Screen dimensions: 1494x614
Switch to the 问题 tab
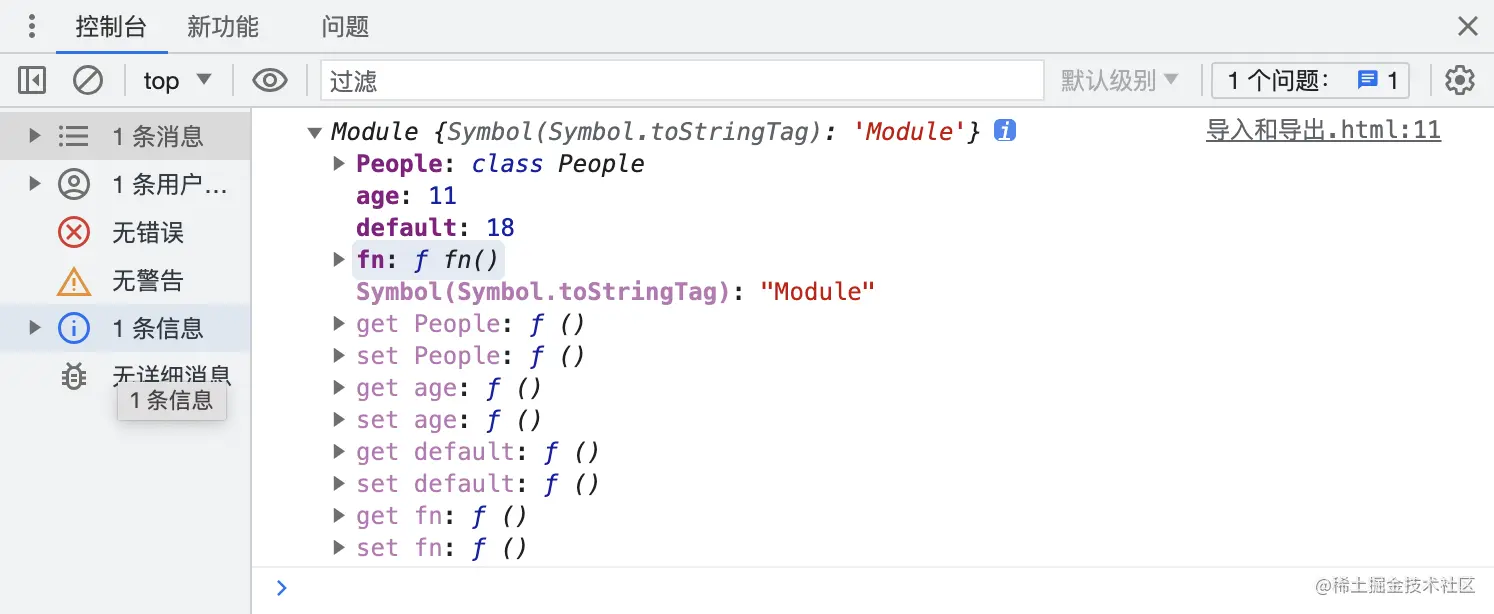[345, 27]
